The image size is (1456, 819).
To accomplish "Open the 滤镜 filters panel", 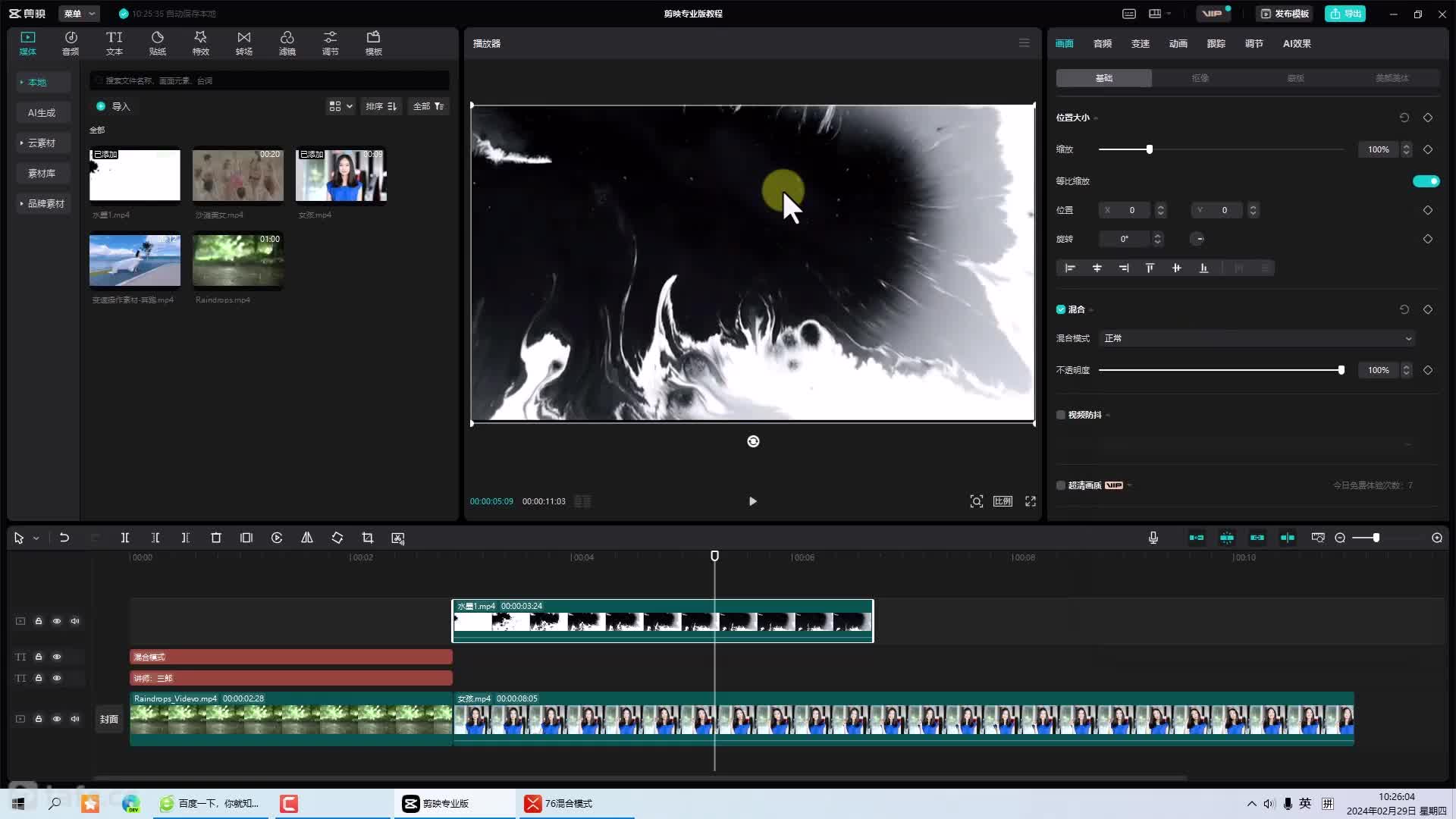I will pyautogui.click(x=287, y=43).
